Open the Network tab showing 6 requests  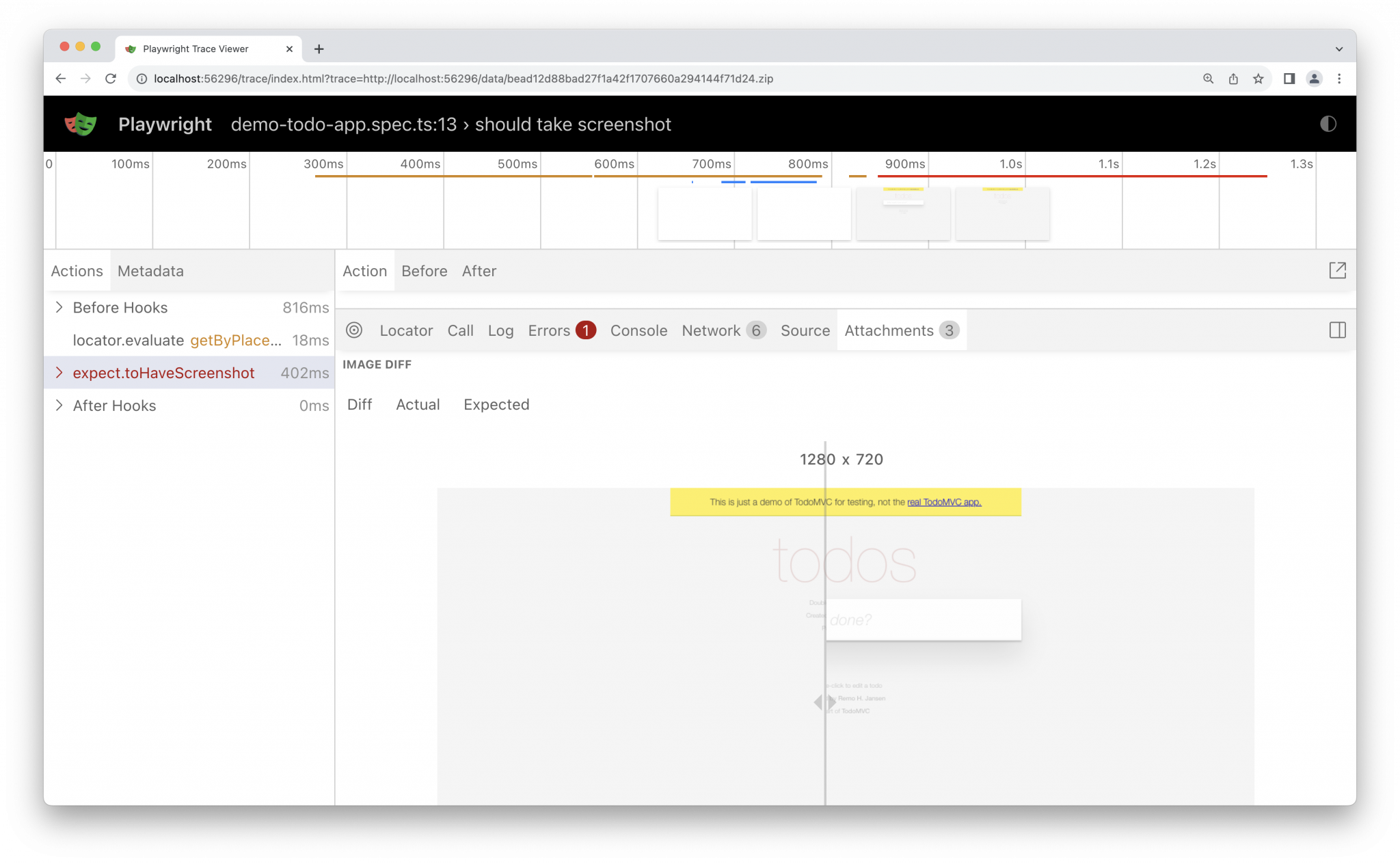pyautogui.click(x=711, y=330)
